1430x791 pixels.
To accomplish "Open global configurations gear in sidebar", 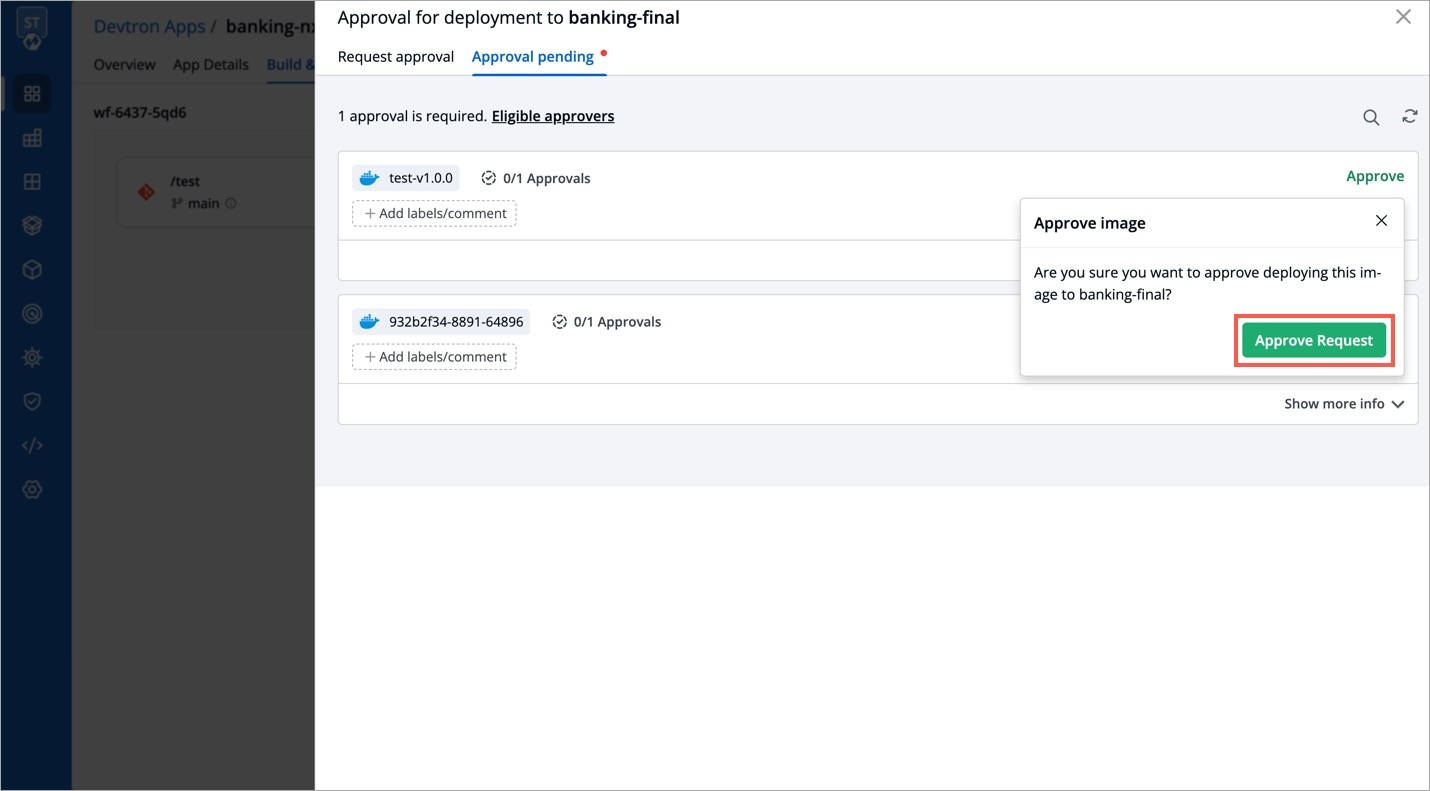I will (x=32, y=489).
